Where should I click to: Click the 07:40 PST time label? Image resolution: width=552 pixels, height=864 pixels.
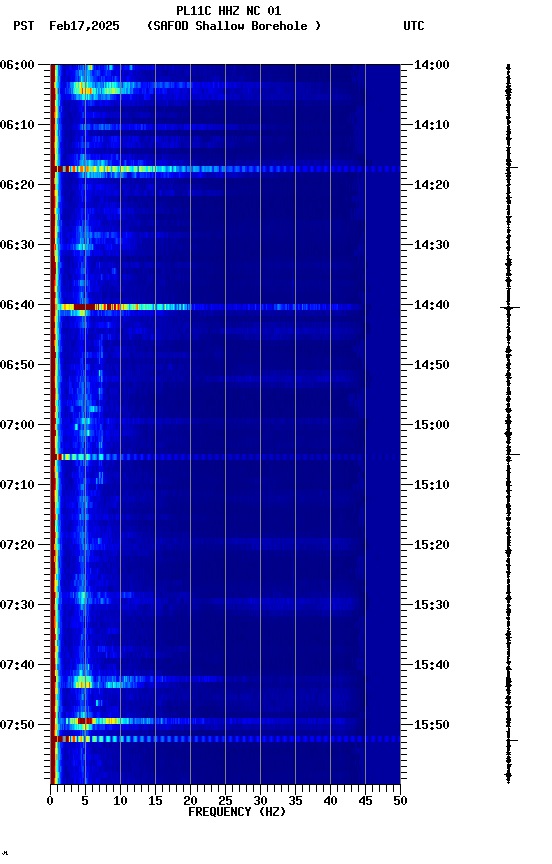pos(17,666)
